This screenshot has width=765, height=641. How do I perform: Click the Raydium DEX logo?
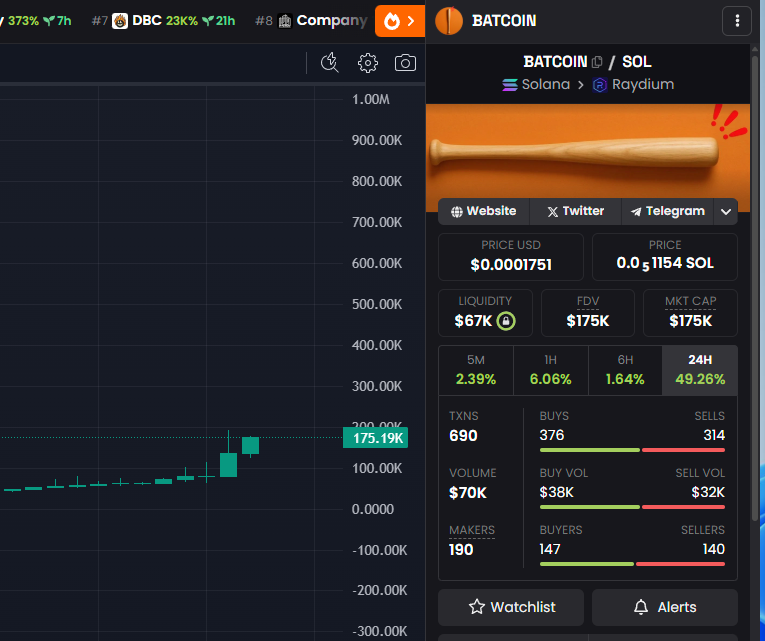coord(599,85)
